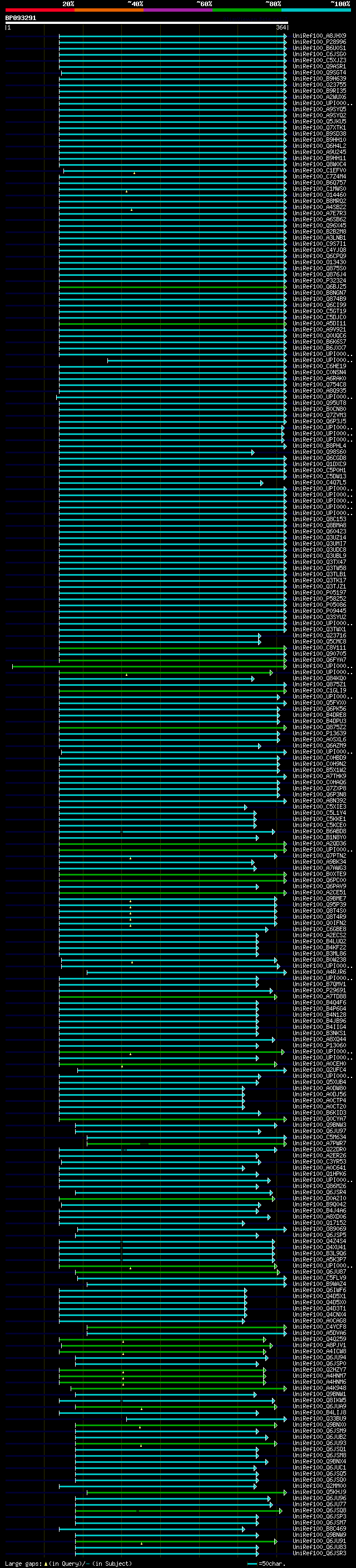
Task: Select the UniRef100_Q7XTK1 label
Action: click(319, 128)
